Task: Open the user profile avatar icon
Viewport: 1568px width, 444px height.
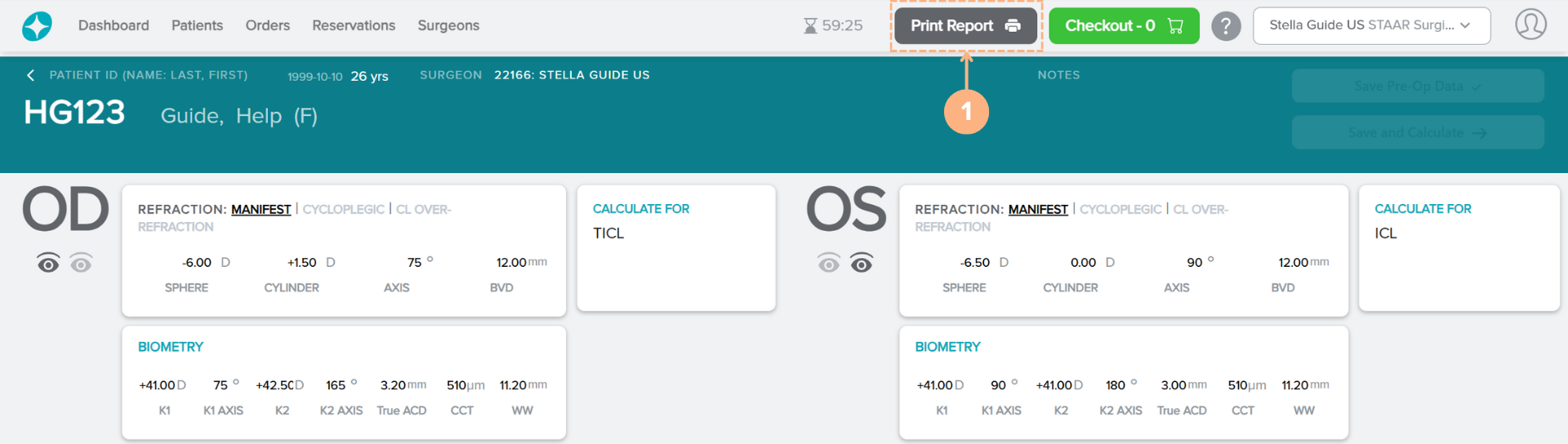Action: coord(1530,24)
